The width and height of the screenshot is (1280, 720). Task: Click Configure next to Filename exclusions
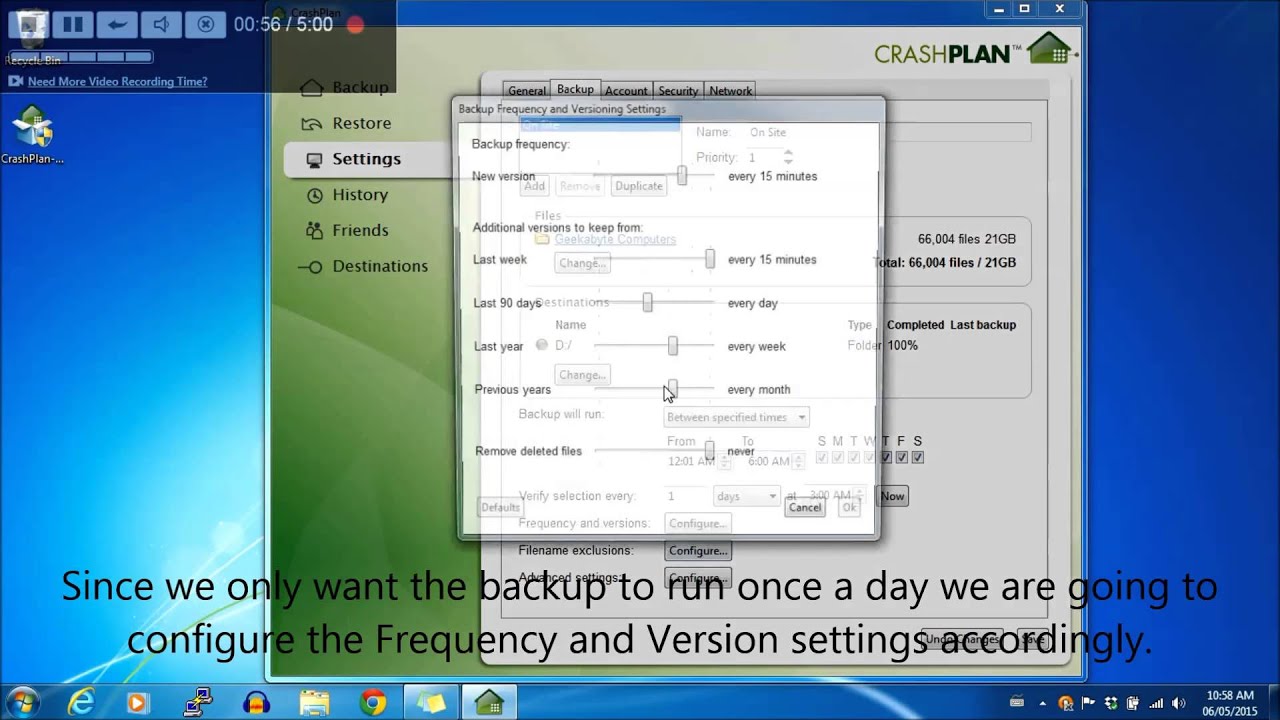tap(698, 551)
